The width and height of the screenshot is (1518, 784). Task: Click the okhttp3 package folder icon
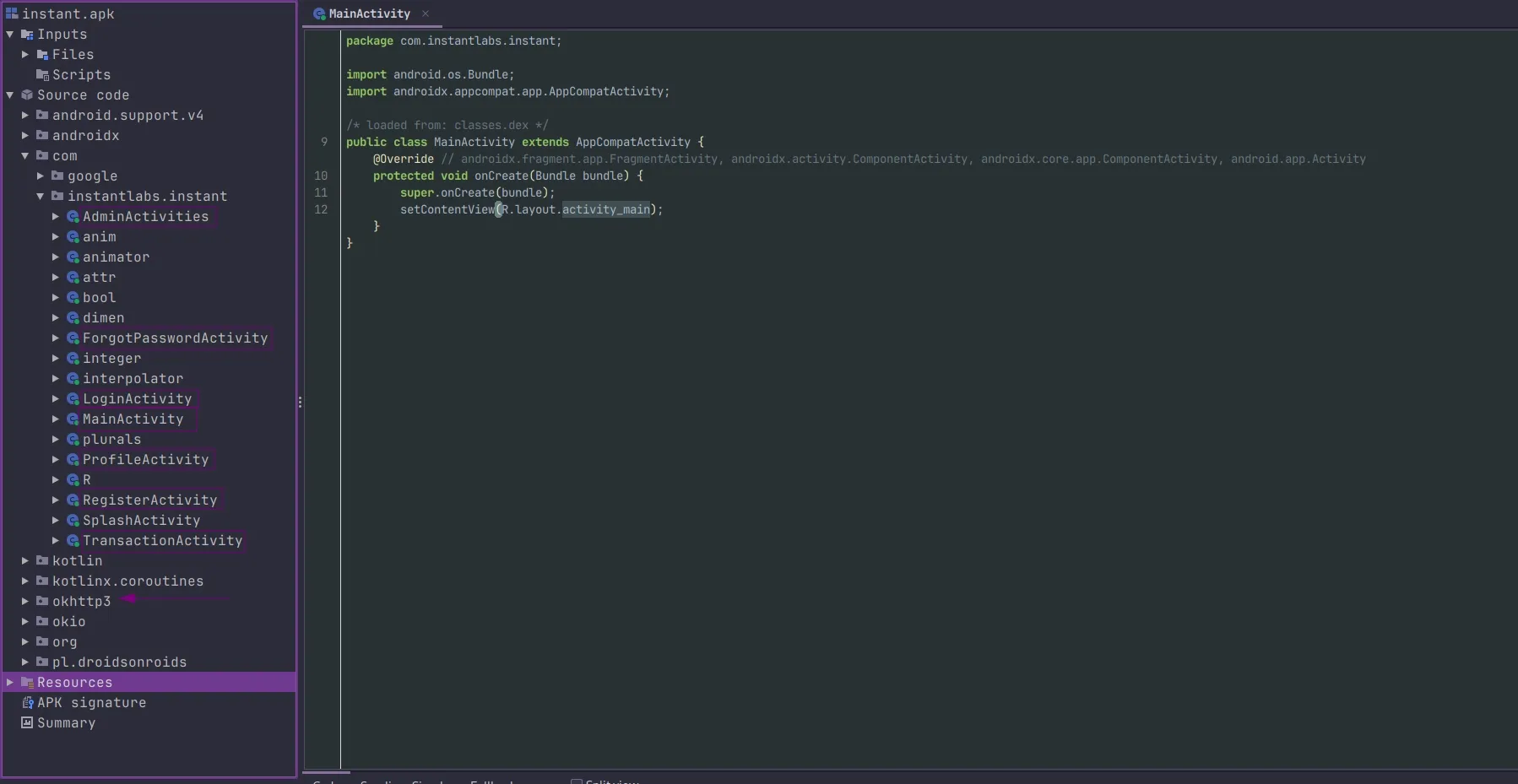pyautogui.click(x=42, y=602)
